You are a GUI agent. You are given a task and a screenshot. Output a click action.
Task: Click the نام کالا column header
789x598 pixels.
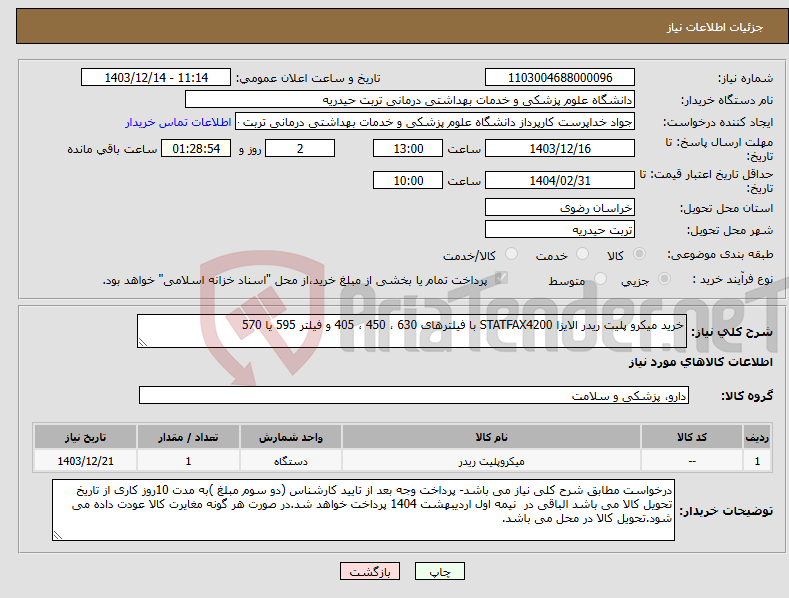pyautogui.click(x=491, y=437)
